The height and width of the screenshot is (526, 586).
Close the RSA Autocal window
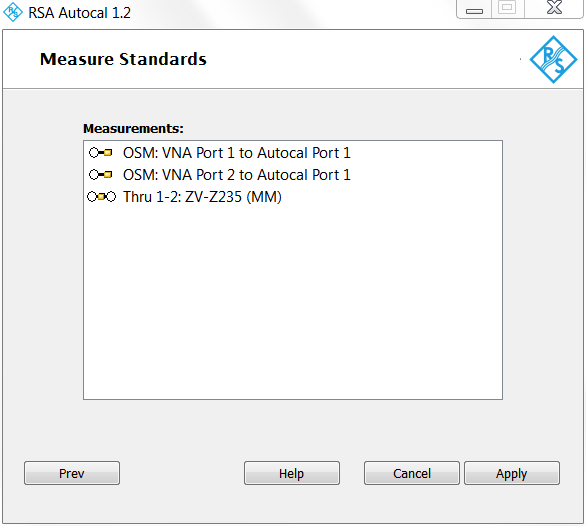(554, 9)
